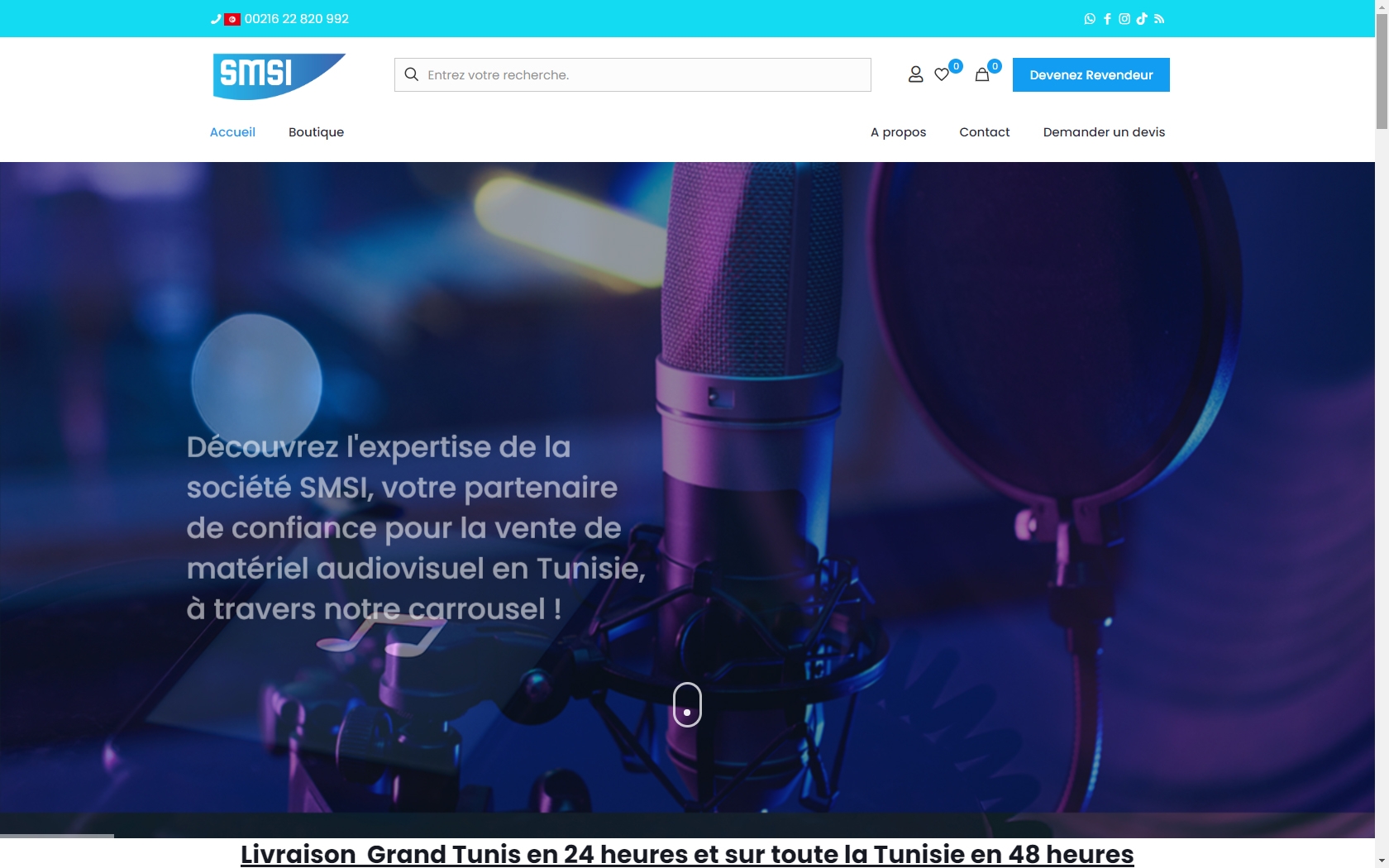1389x868 pixels.
Task: Click the mouse scroll-down indicator
Action: [x=687, y=704]
